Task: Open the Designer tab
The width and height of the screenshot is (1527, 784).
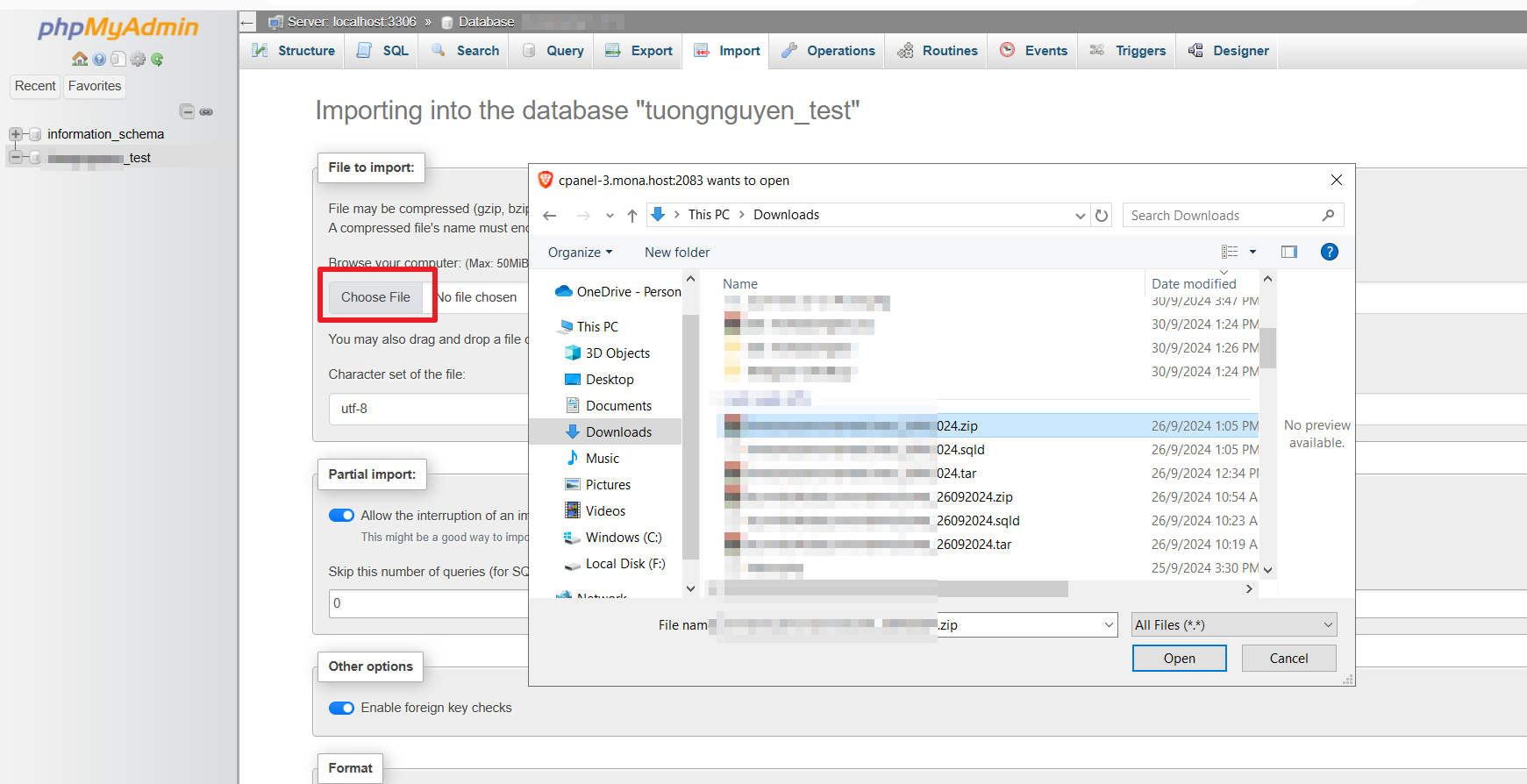Action: (1228, 51)
